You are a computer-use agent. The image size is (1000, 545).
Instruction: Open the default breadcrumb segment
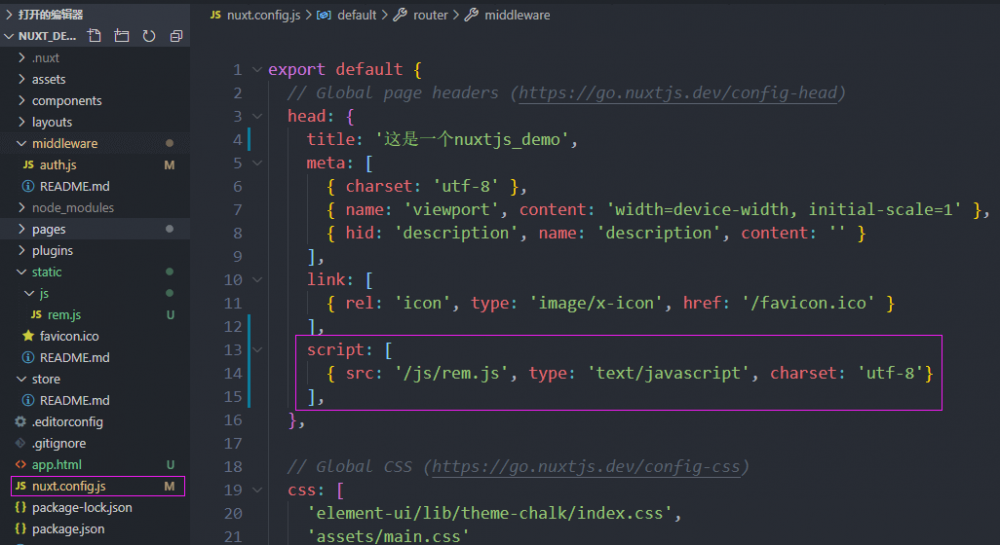click(x=357, y=15)
